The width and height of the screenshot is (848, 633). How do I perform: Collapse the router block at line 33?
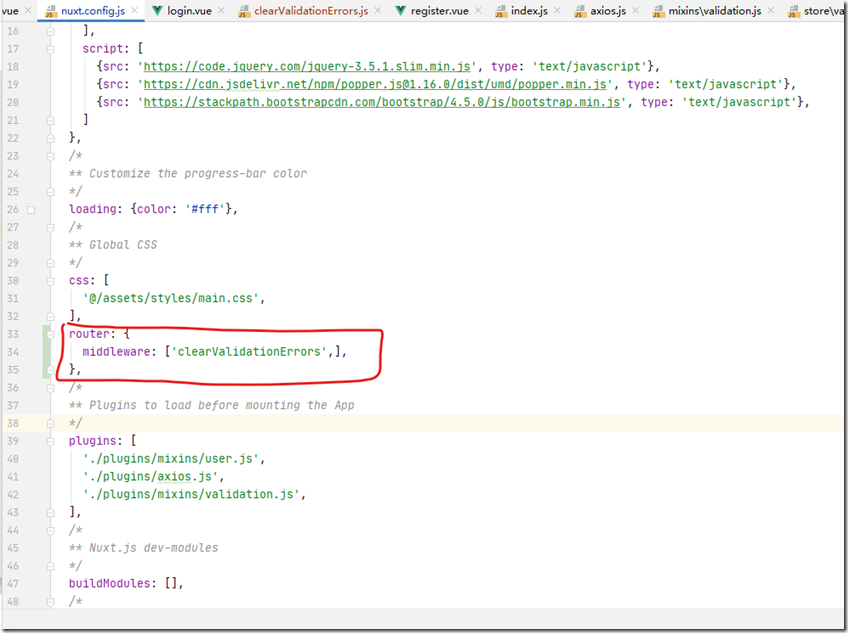coord(50,334)
